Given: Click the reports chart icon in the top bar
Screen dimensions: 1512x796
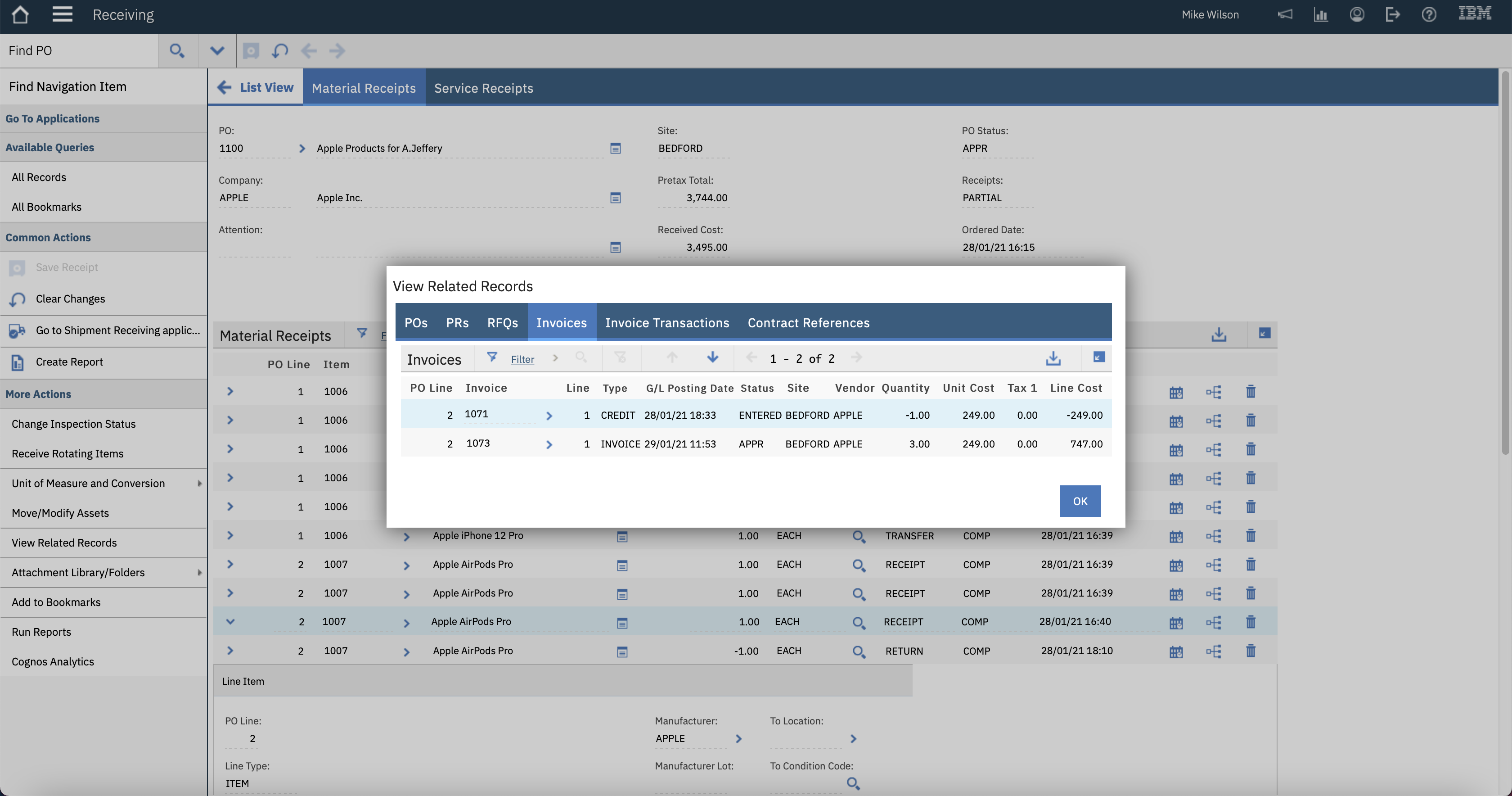Looking at the screenshot, I should pos(1321,14).
